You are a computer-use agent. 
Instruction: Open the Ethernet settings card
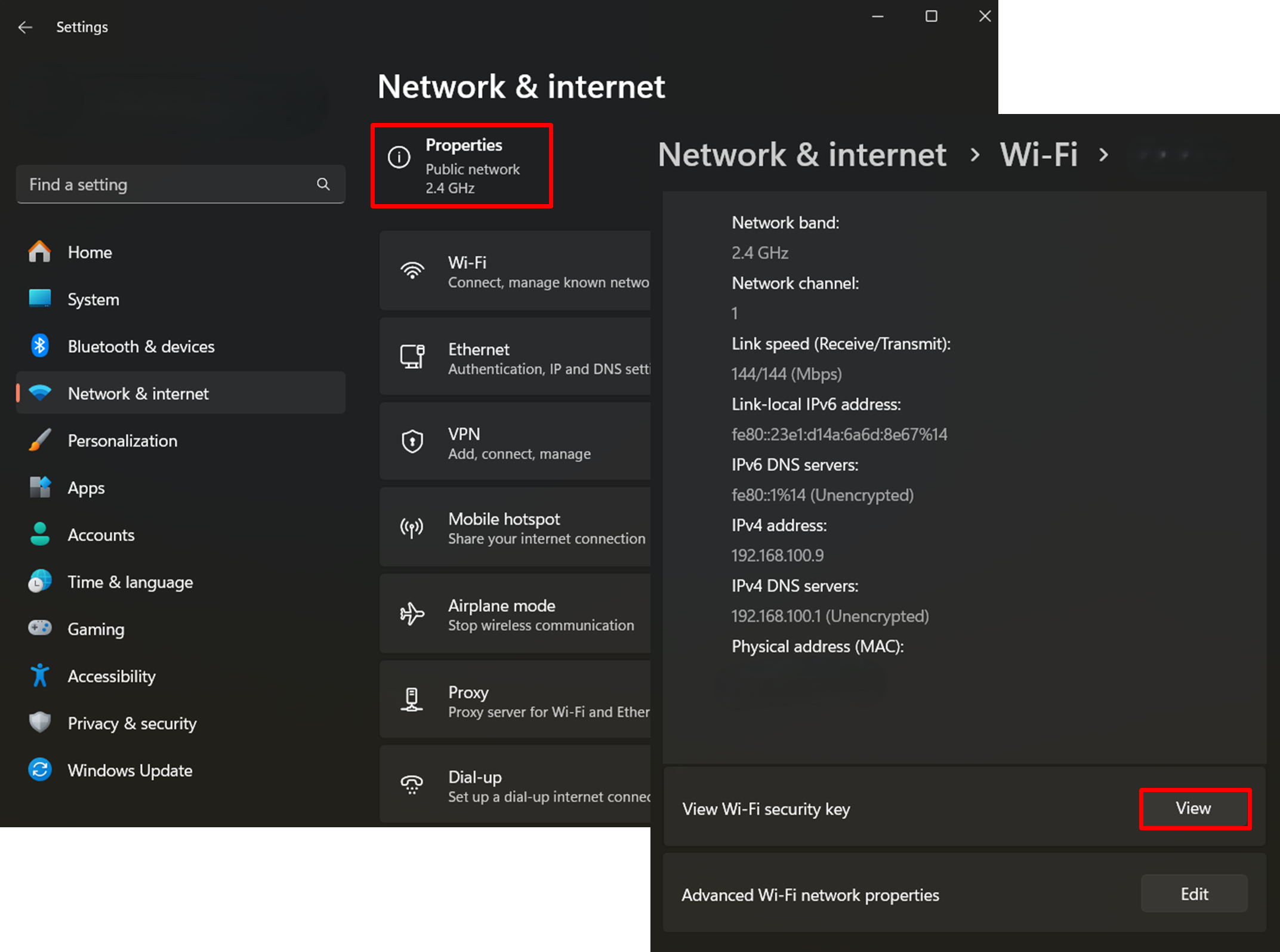pos(515,357)
